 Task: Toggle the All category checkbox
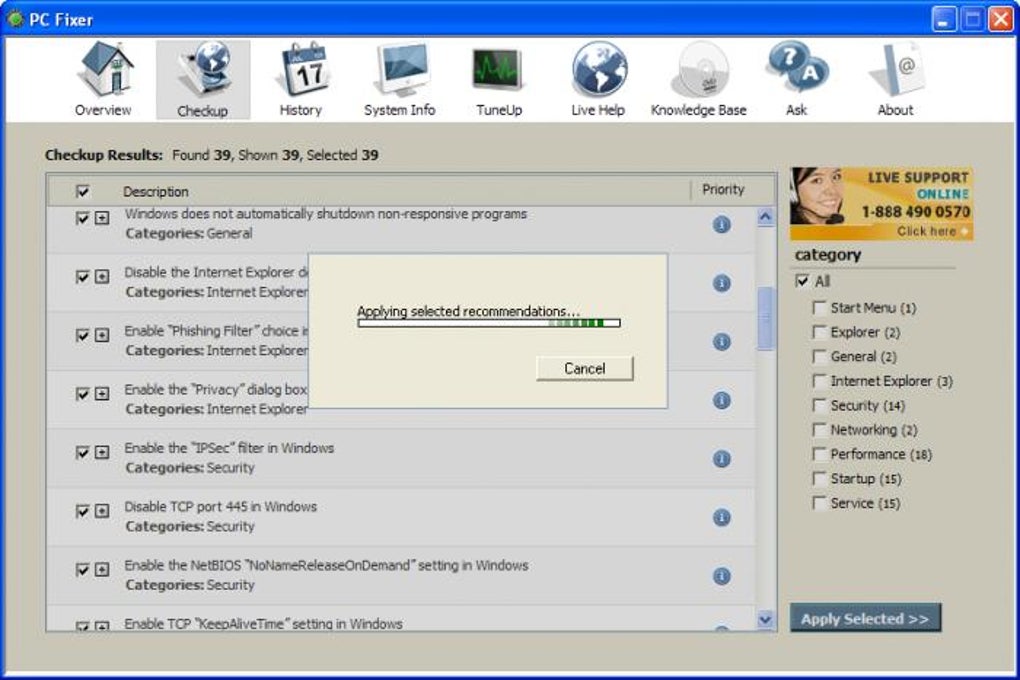(802, 281)
